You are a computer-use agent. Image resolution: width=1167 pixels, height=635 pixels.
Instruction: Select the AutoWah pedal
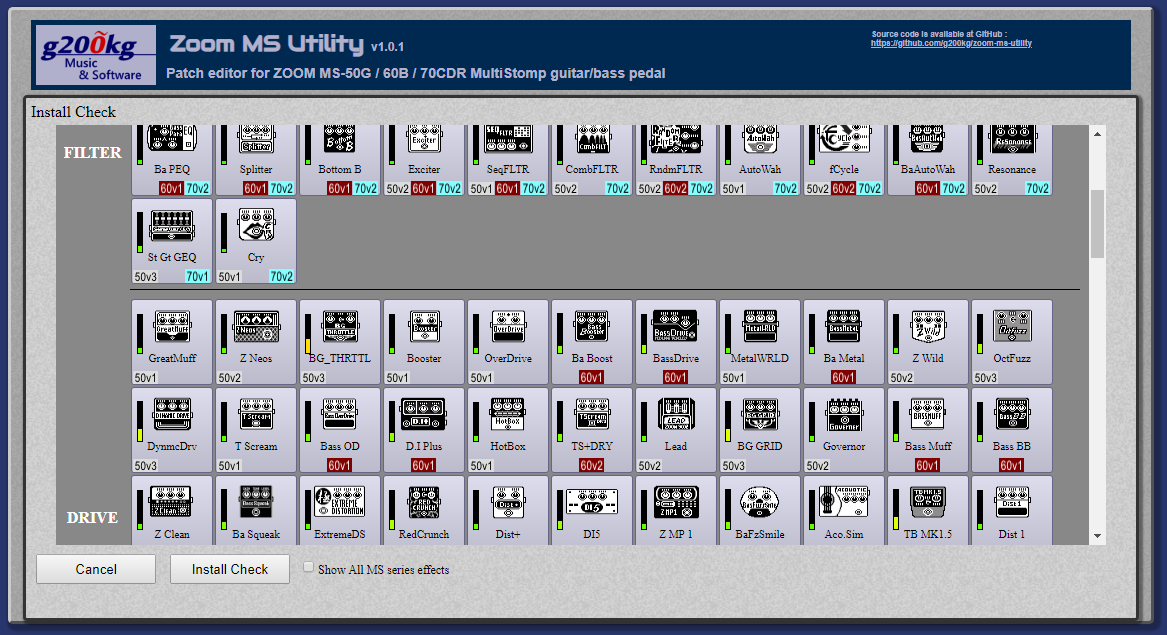(x=761, y=160)
